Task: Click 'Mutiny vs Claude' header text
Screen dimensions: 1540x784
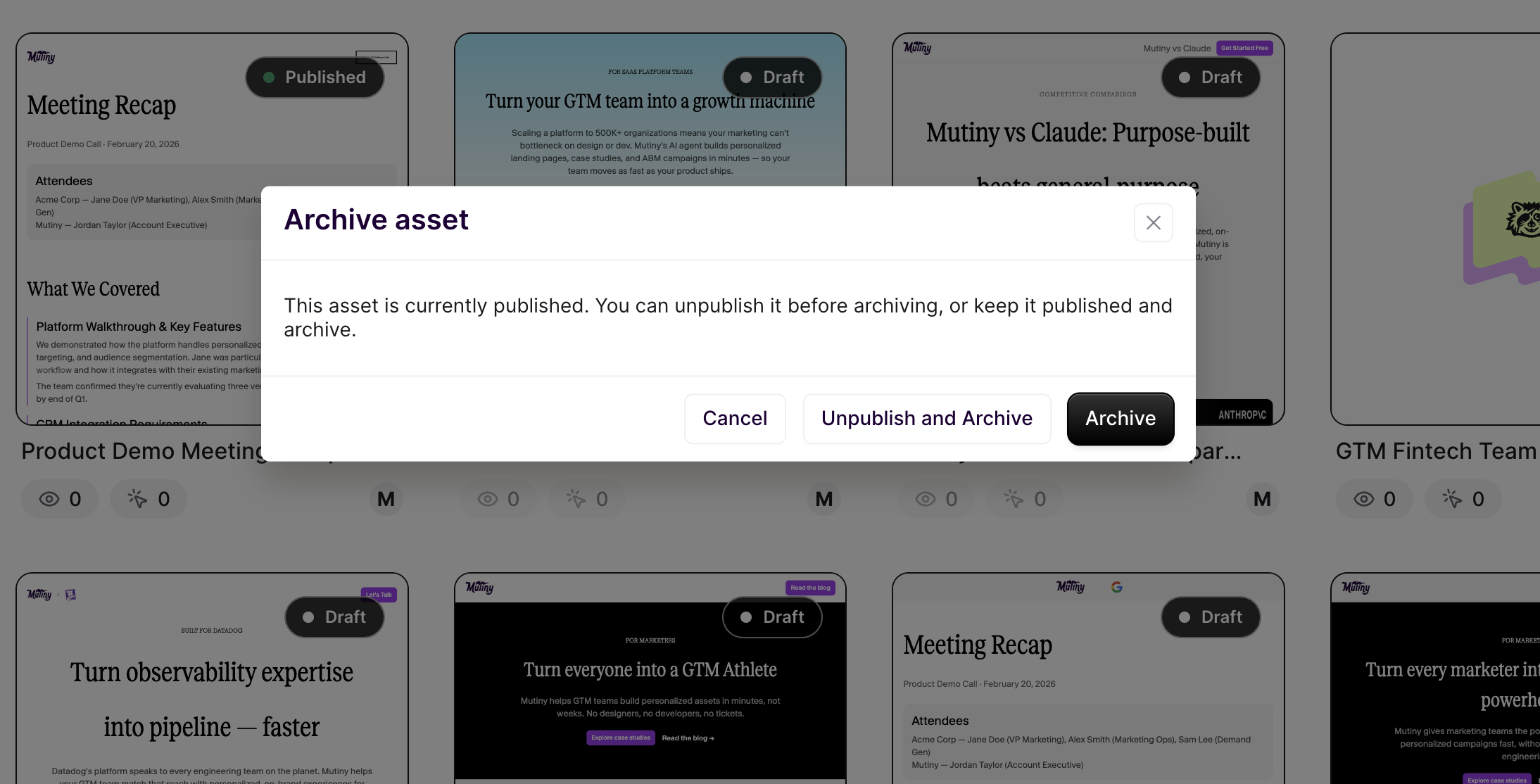Action: tap(1177, 49)
